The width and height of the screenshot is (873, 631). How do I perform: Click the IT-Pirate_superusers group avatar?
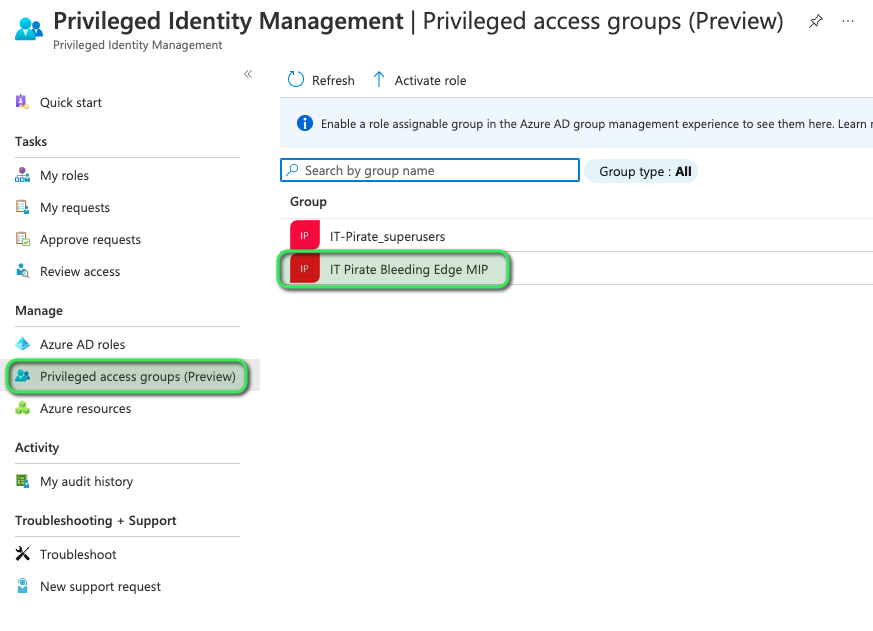305,236
